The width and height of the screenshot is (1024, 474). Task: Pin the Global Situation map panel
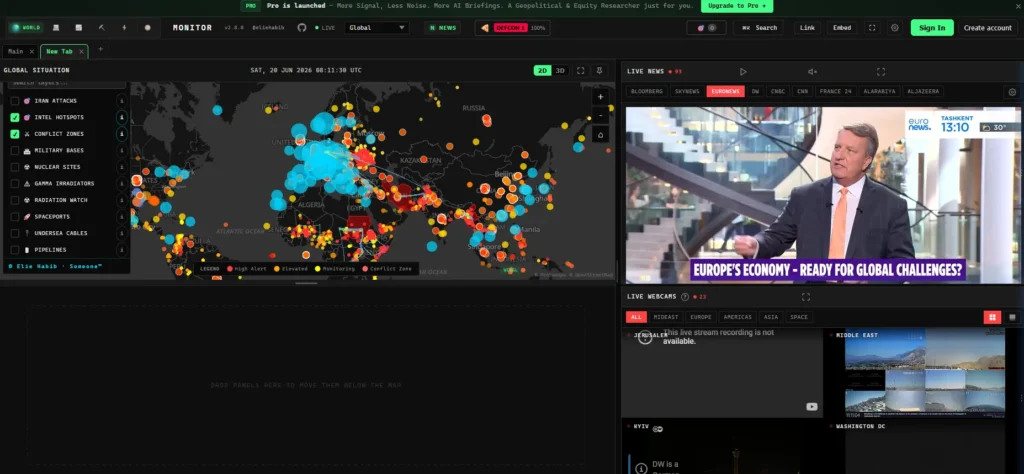point(599,71)
